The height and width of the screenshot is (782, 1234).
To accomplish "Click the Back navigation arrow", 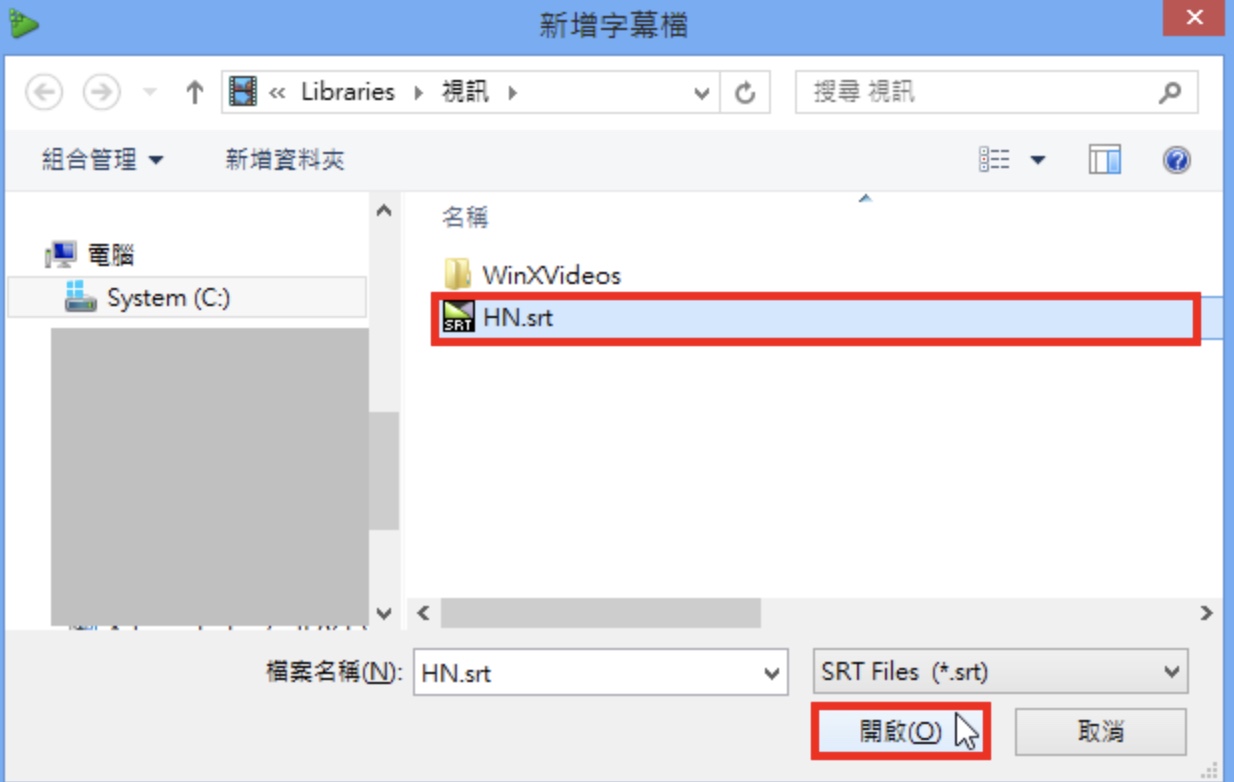I will point(43,93).
